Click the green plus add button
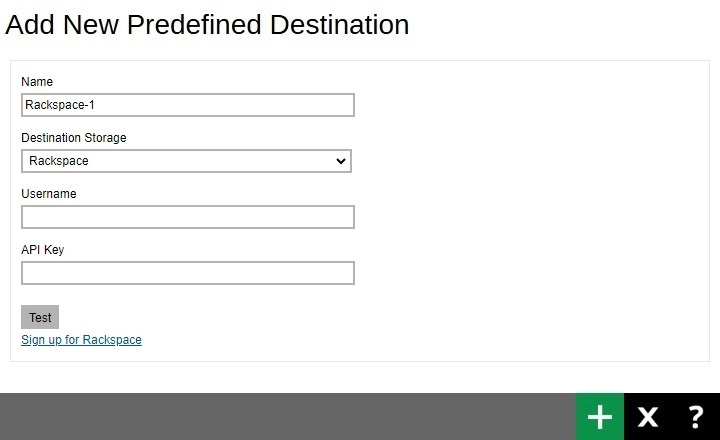The image size is (720, 440). (600, 417)
